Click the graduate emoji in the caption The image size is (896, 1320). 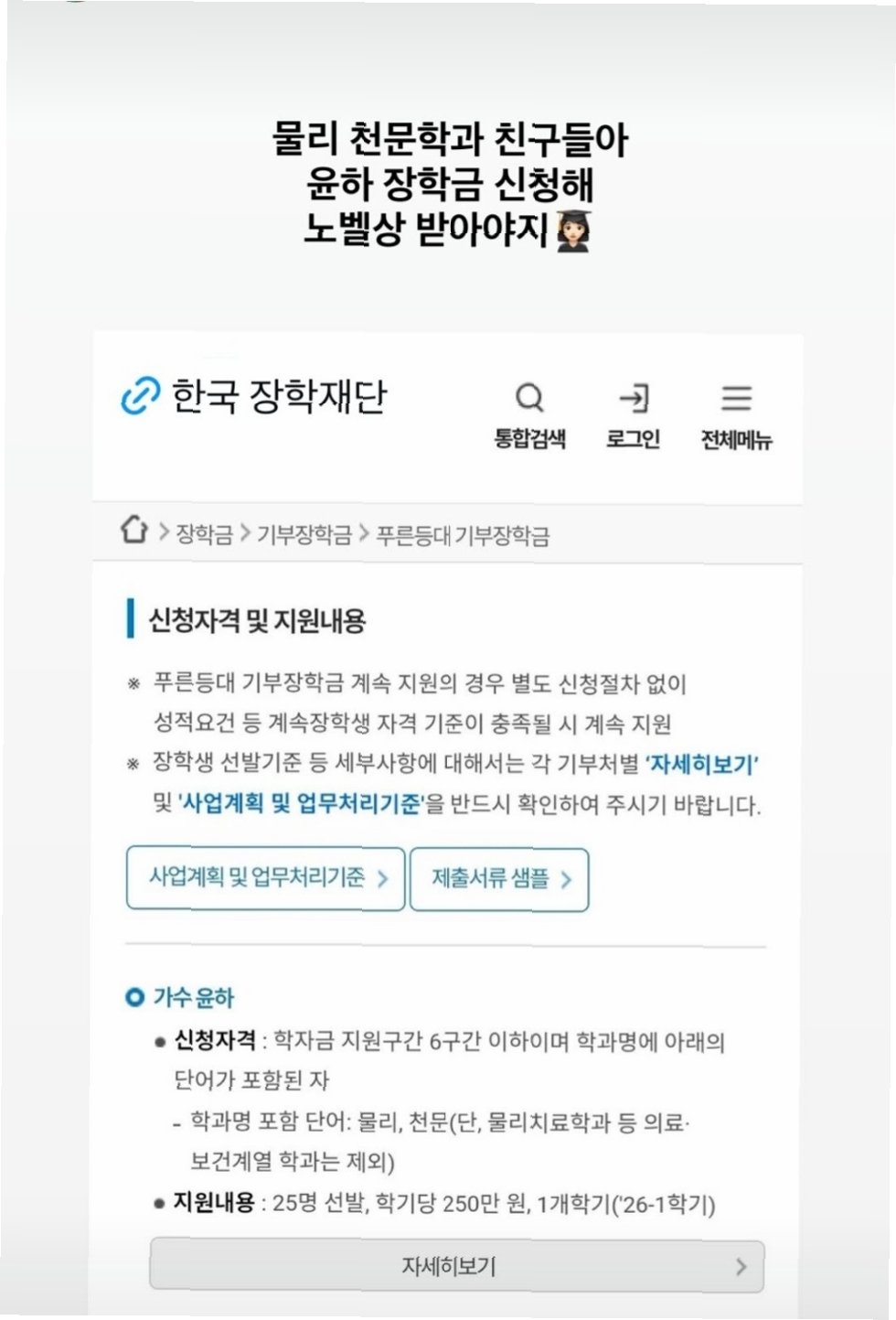[x=574, y=231]
